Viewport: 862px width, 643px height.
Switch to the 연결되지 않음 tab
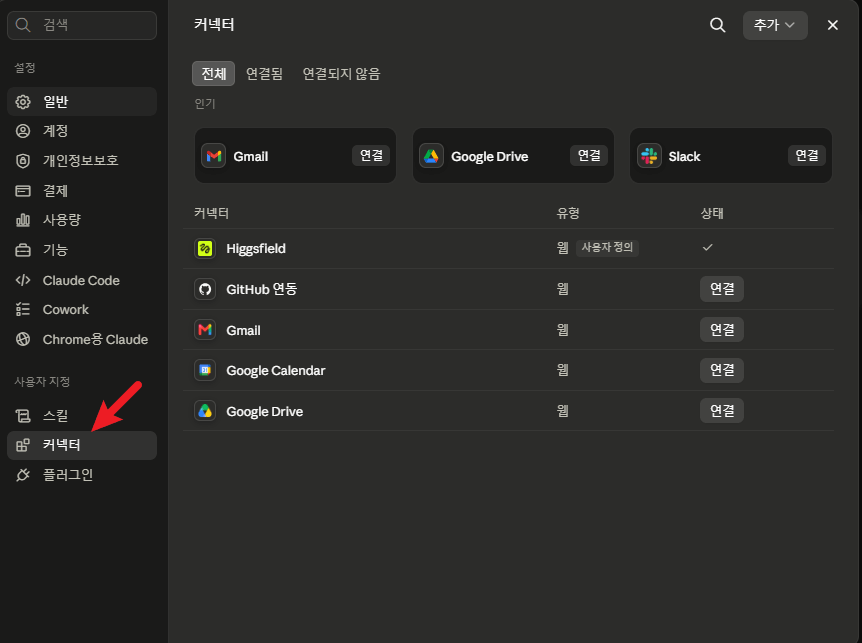[x=341, y=74]
